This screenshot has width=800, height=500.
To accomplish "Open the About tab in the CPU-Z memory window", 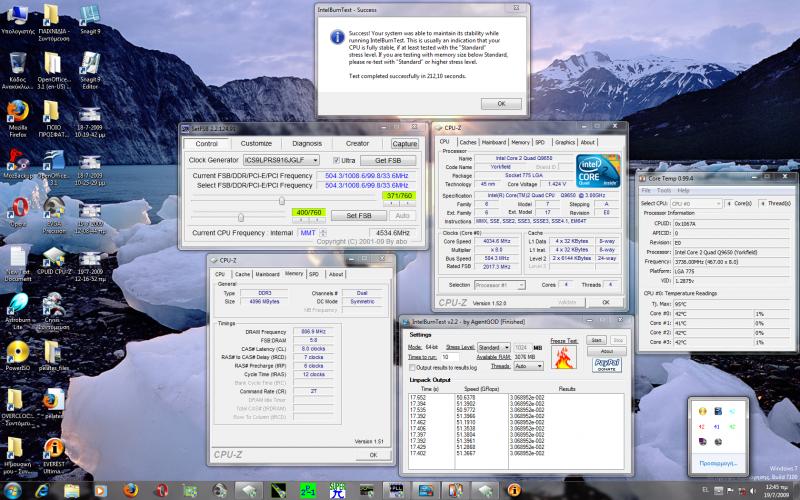I will pos(336,274).
